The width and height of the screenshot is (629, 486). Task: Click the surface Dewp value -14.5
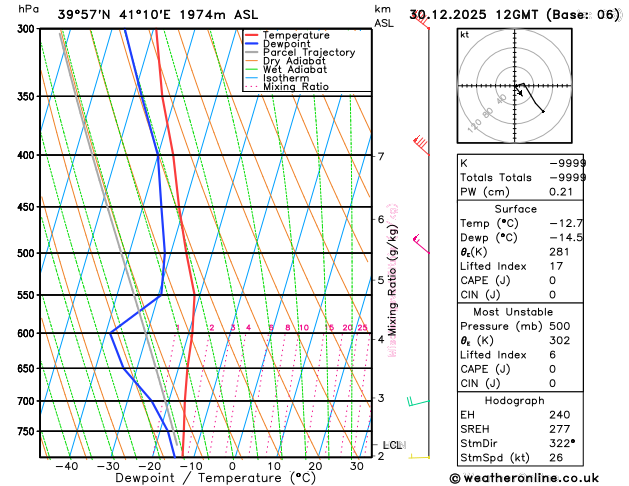tap(566, 237)
